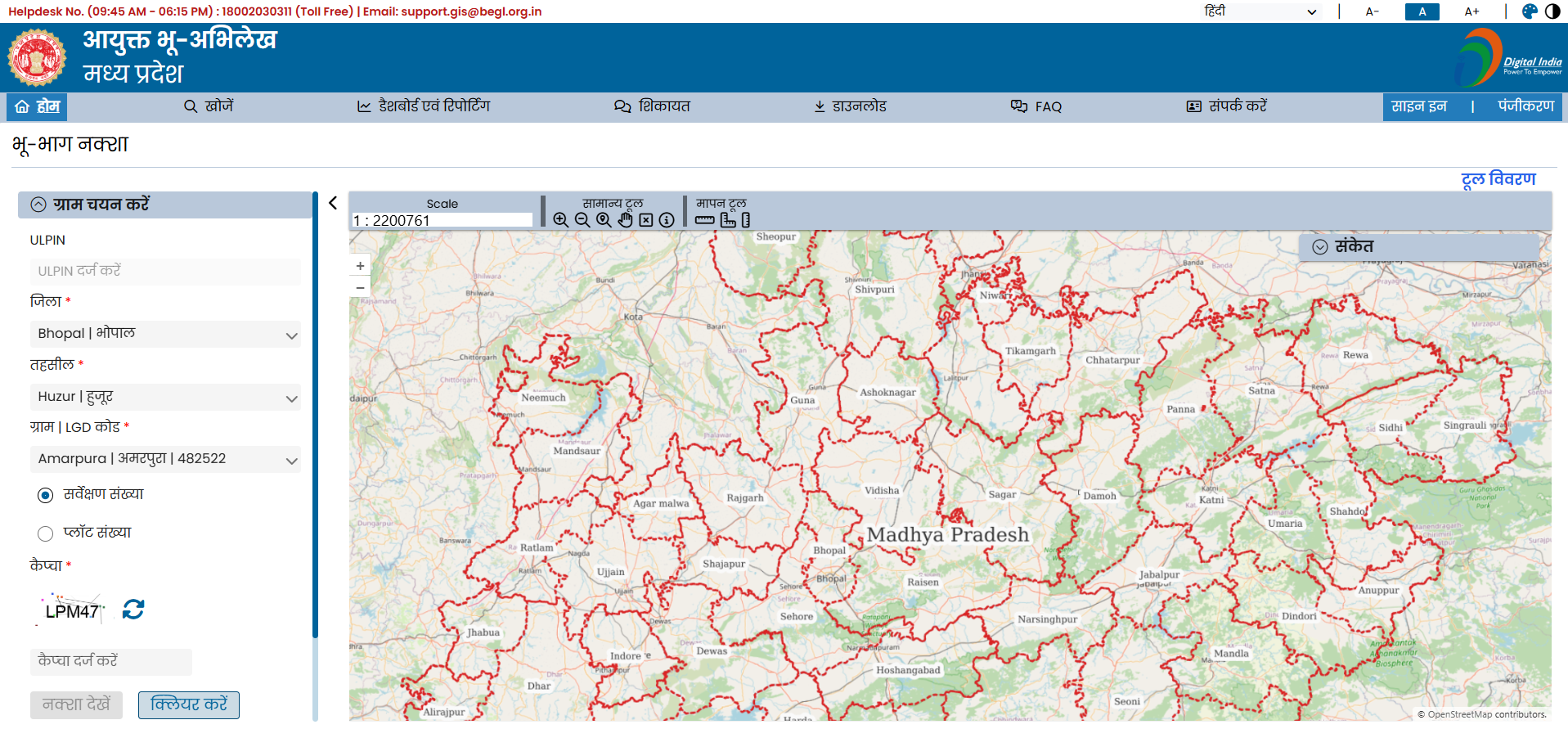Viewport: 1568px width, 738px height.
Task: Select the horizontal ruler measure tool
Action: (704, 220)
